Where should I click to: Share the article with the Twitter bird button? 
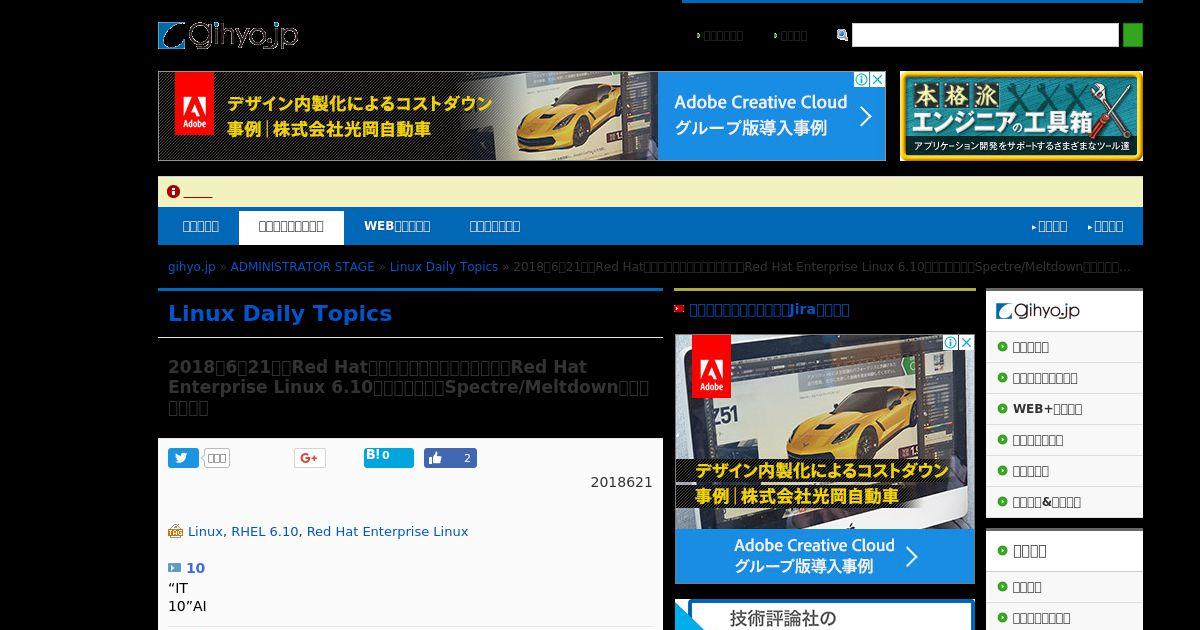tap(183, 458)
